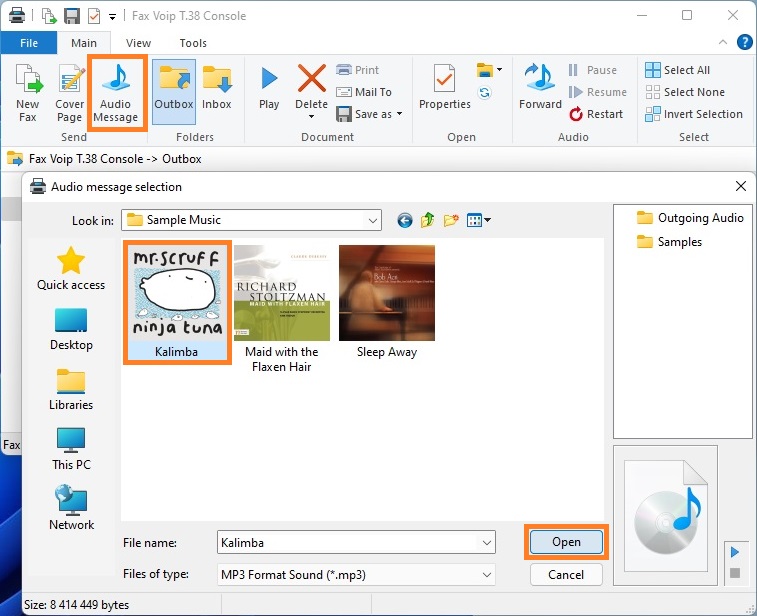Click the File name input field

tap(348, 543)
